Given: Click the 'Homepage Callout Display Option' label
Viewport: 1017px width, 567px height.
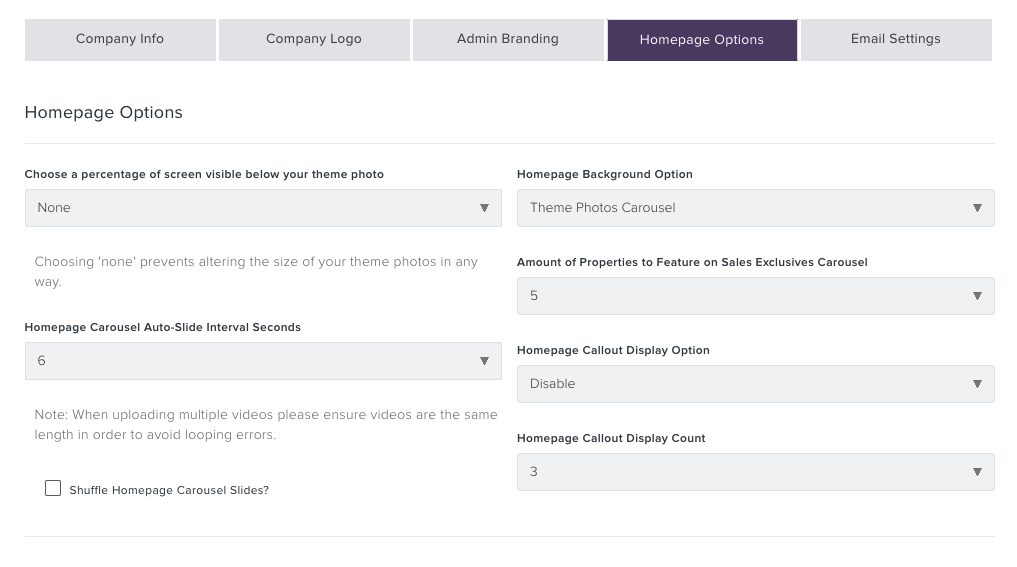Looking at the screenshot, I should coord(613,350).
